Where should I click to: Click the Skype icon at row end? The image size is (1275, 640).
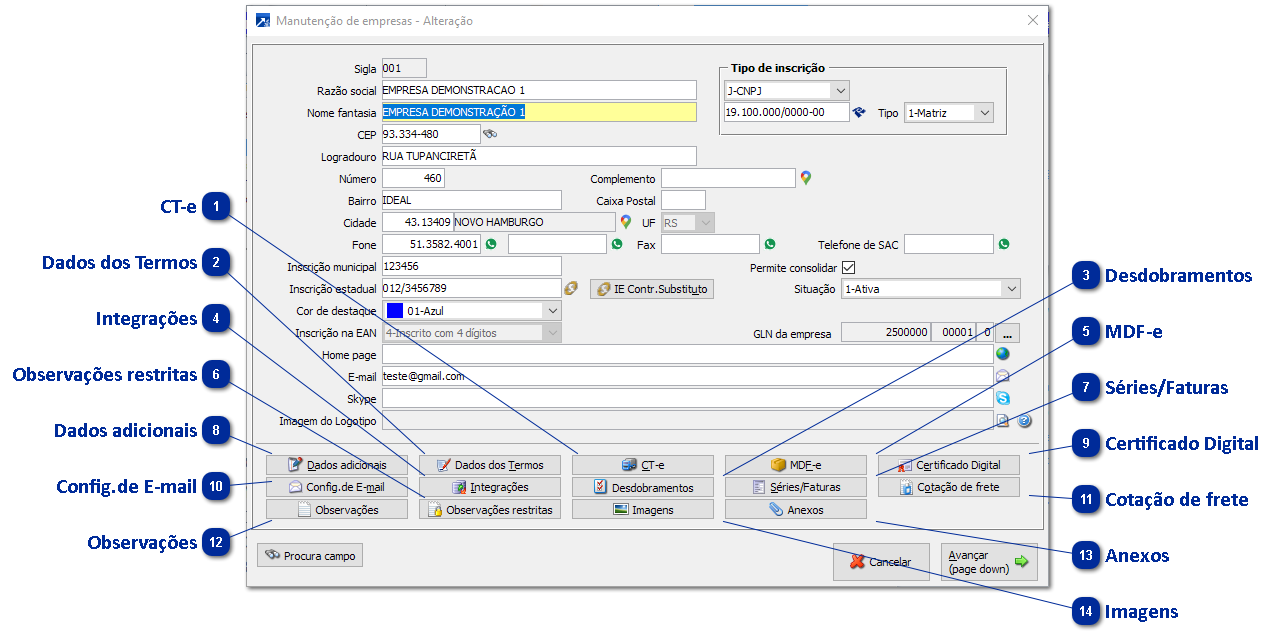coord(1002,398)
